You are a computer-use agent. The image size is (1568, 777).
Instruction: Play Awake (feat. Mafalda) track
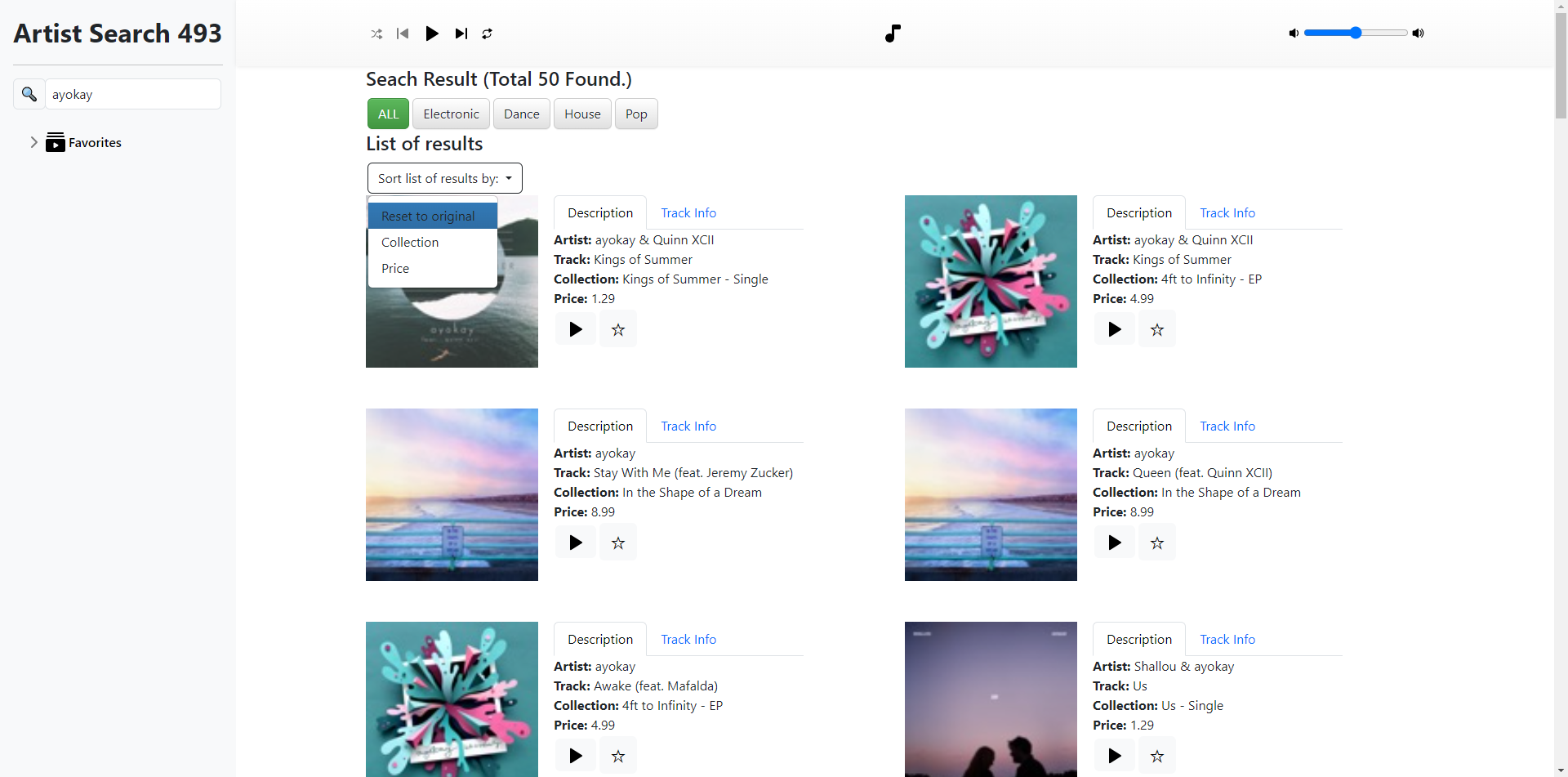click(576, 756)
